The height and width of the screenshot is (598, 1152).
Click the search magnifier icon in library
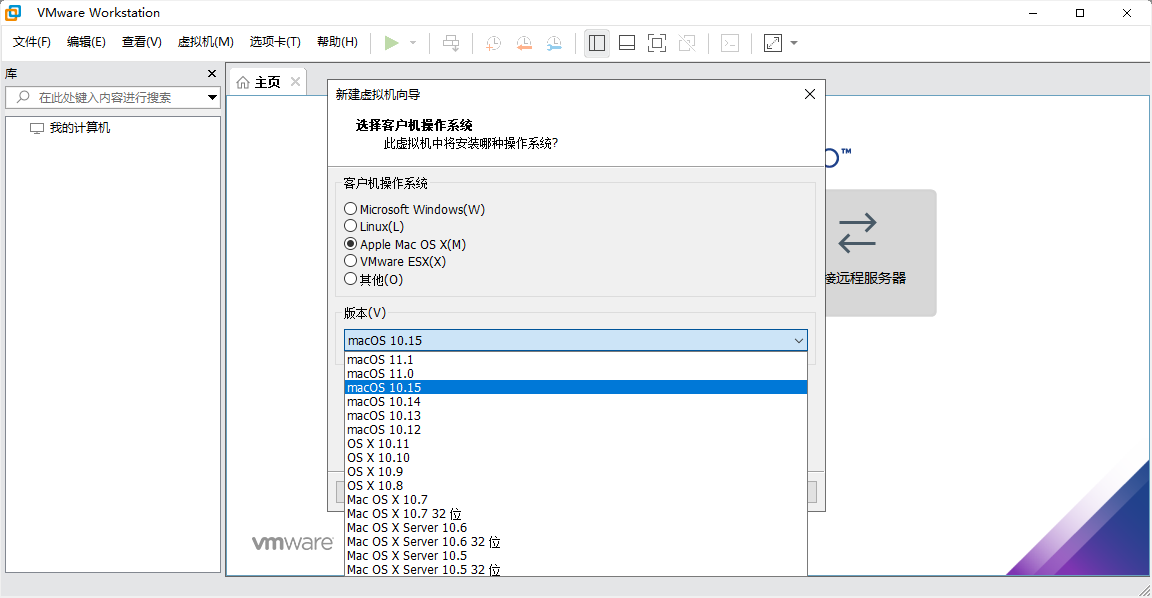point(24,97)
